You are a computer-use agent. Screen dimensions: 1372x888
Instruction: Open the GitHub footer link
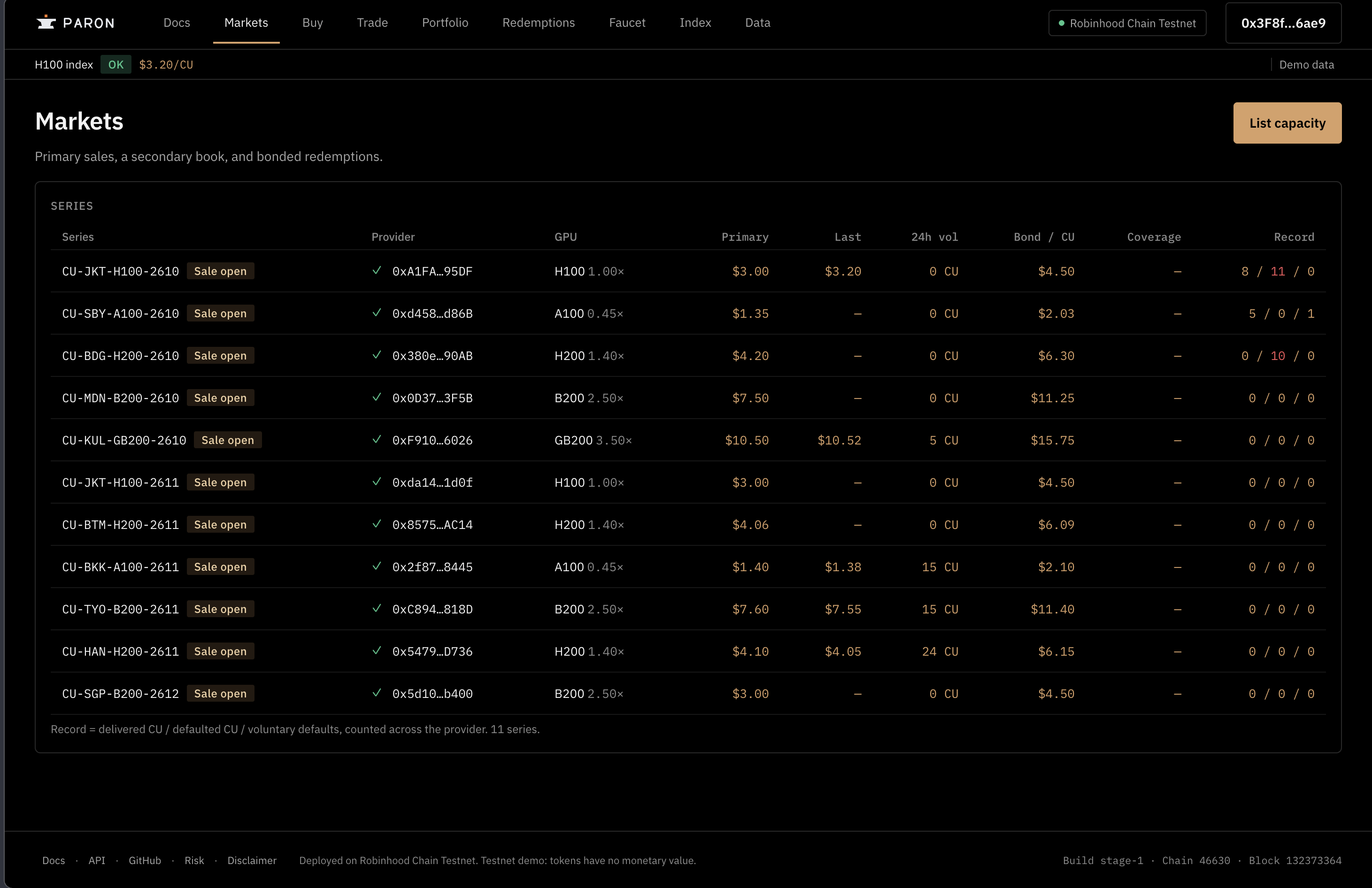(x=145, y=860)
